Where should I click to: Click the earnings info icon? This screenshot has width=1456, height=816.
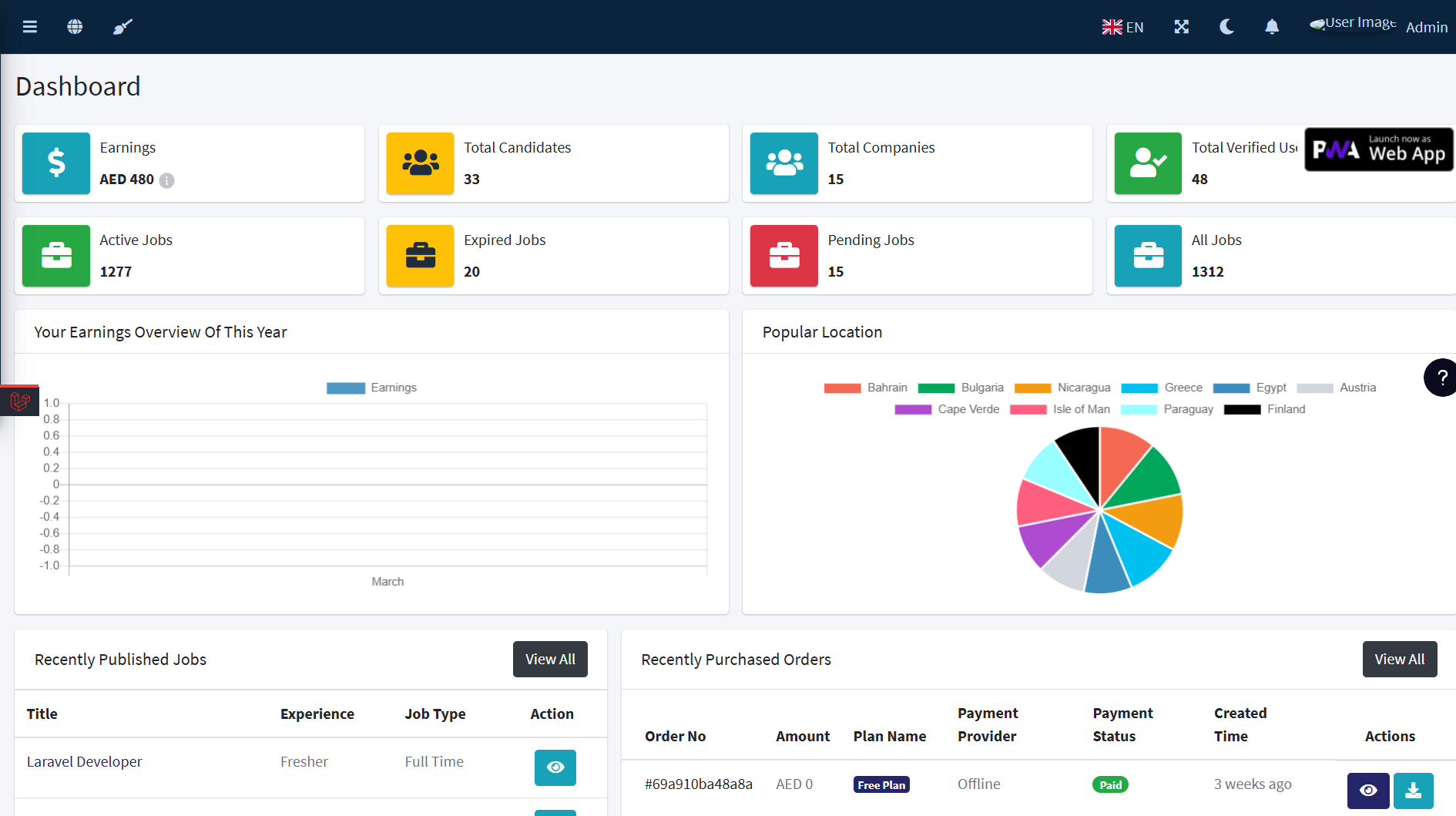click(x=166, y=180)
